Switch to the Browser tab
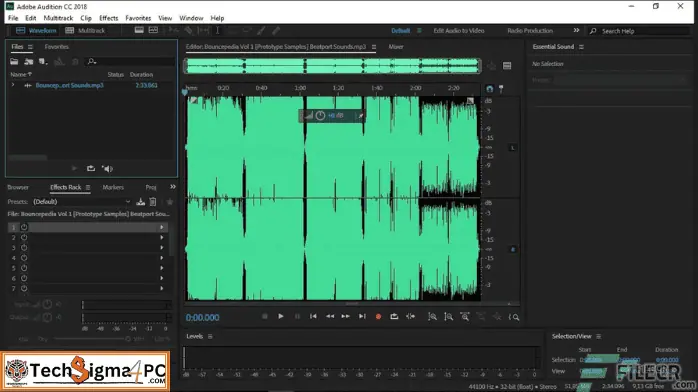Screen dimensions: 698x392 tap(18, 187)
